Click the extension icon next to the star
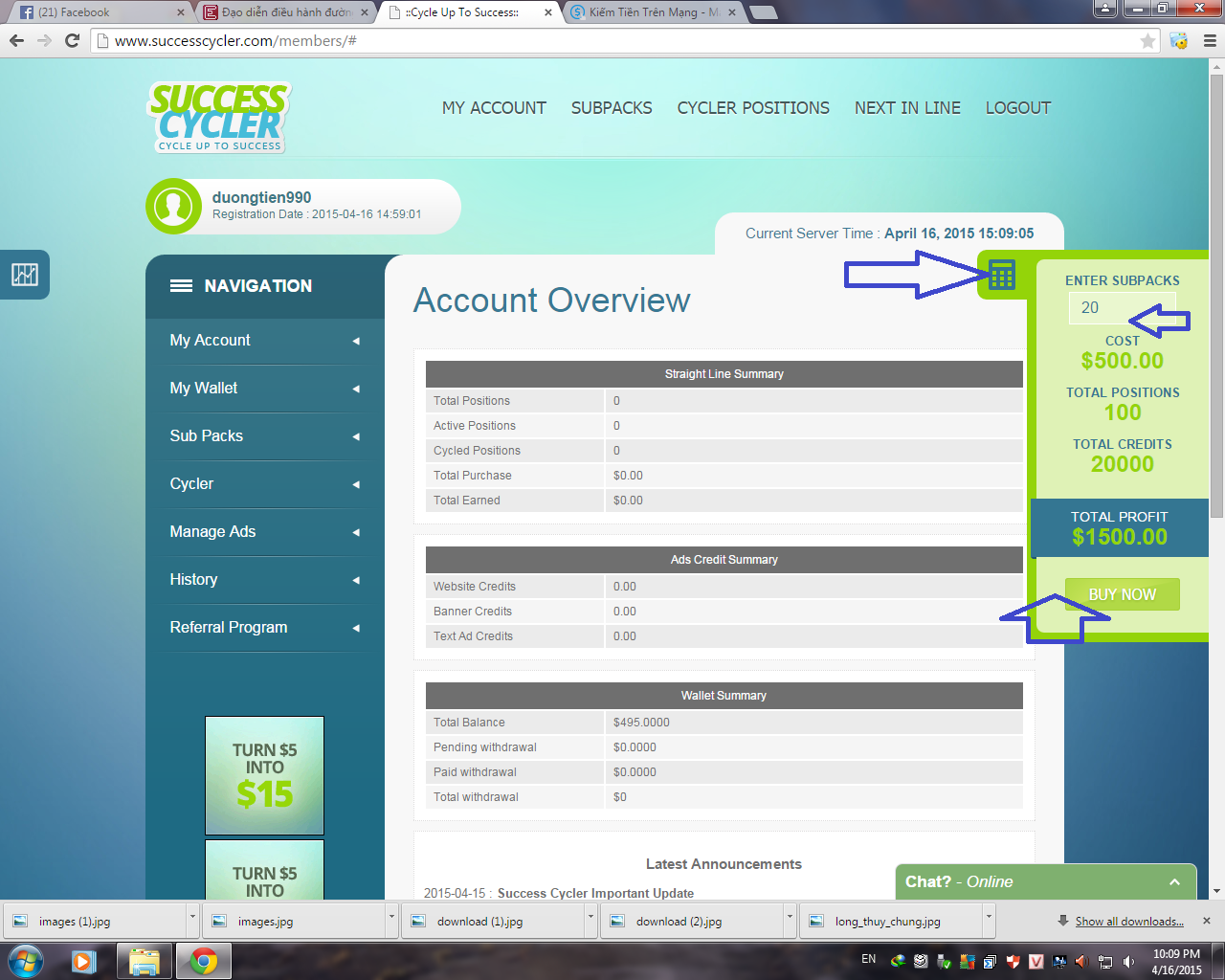 [1178, 40]
